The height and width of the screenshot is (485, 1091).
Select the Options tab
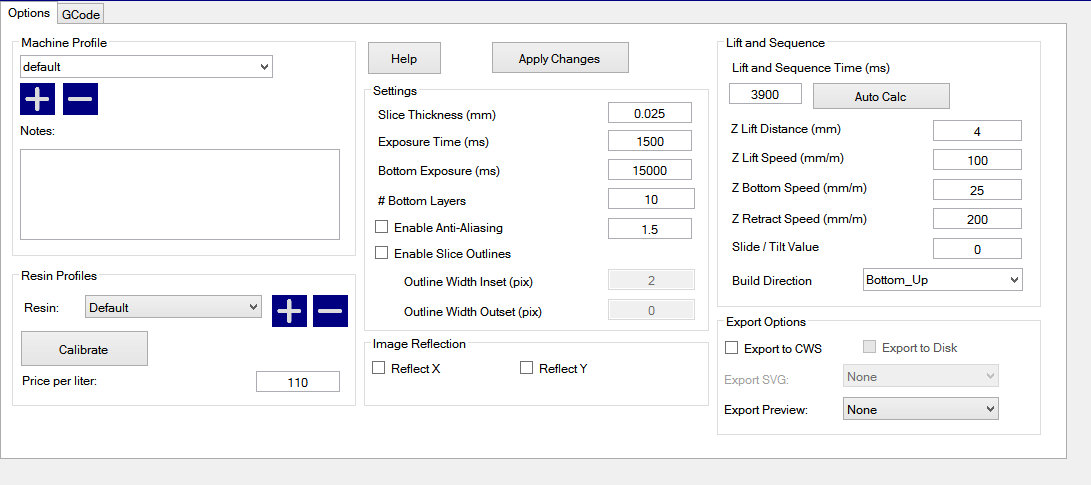28,13
